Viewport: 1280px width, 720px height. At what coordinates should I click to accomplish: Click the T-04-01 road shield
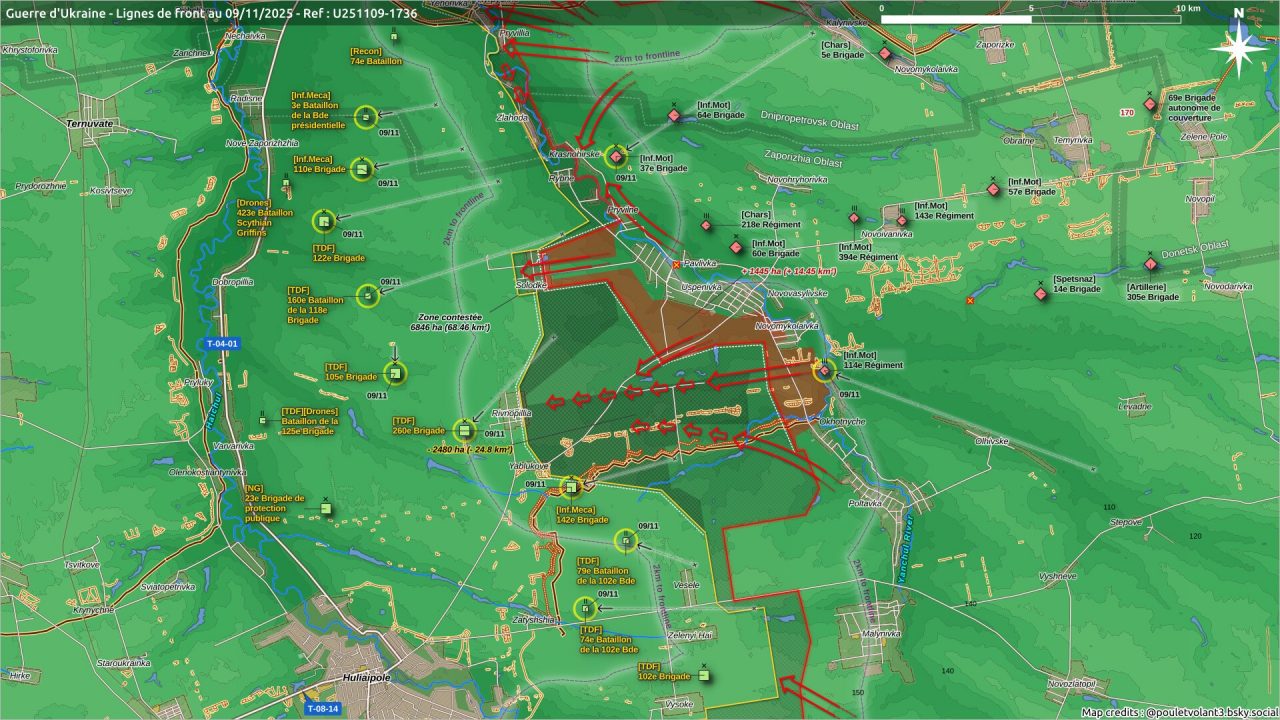pos(222,344)
